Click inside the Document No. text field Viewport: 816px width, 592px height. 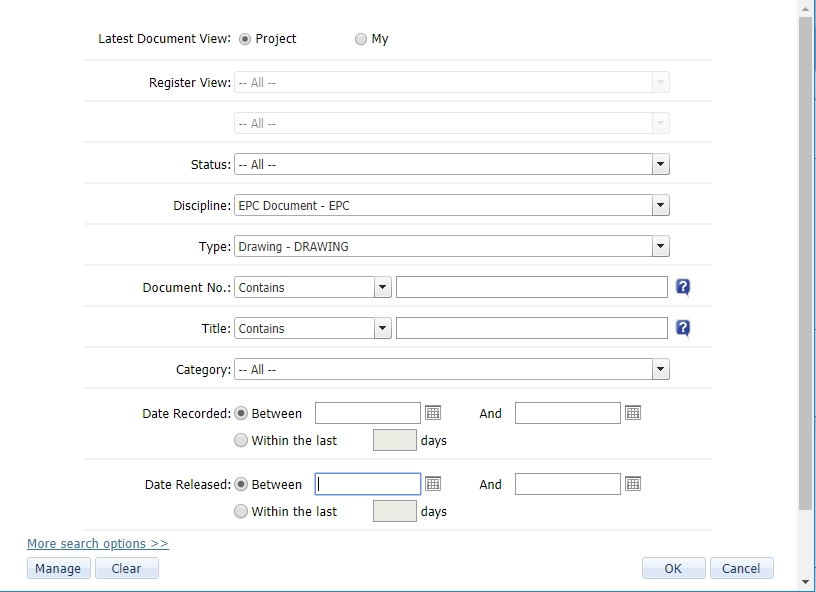click(531, 287)
